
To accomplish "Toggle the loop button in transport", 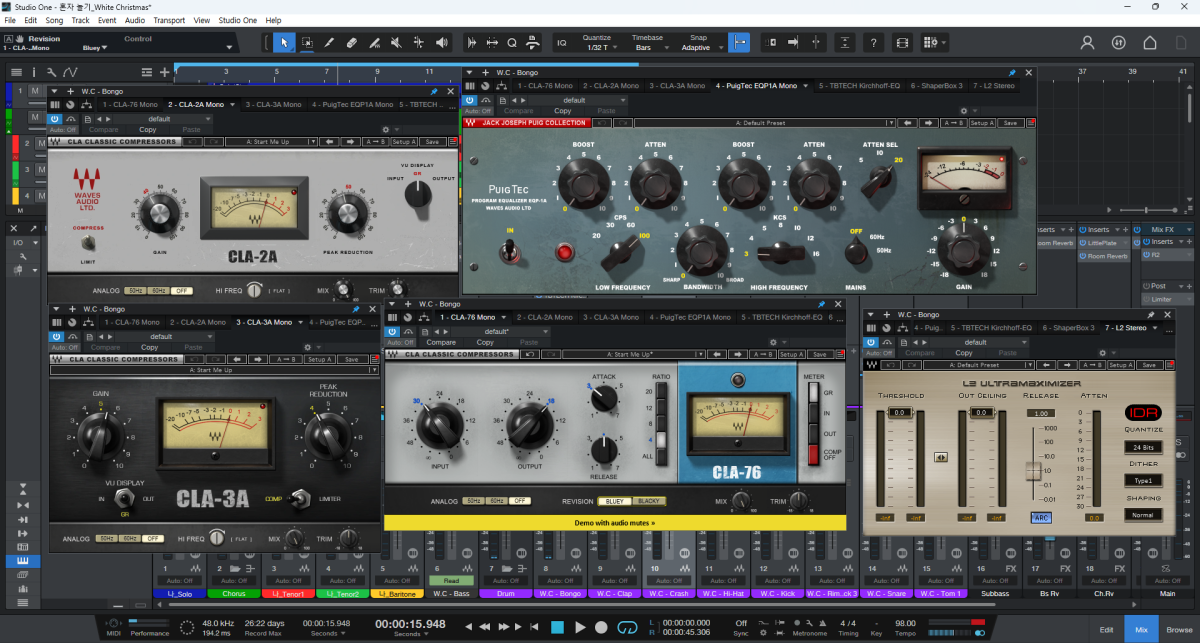I will pyautogui.click(x=628, y=627).
